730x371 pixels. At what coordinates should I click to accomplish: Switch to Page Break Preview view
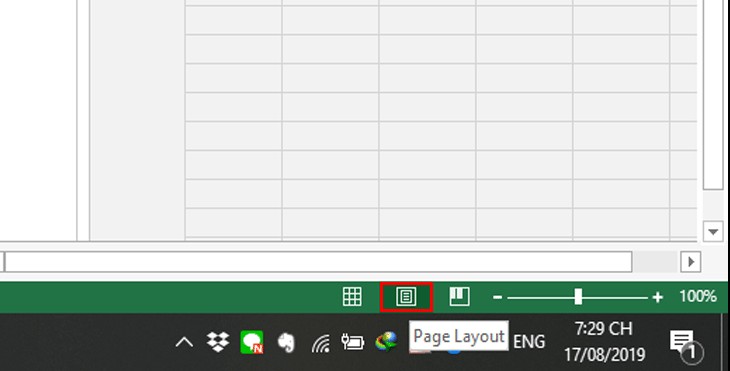pyautogui.click(x=460, y=297)
